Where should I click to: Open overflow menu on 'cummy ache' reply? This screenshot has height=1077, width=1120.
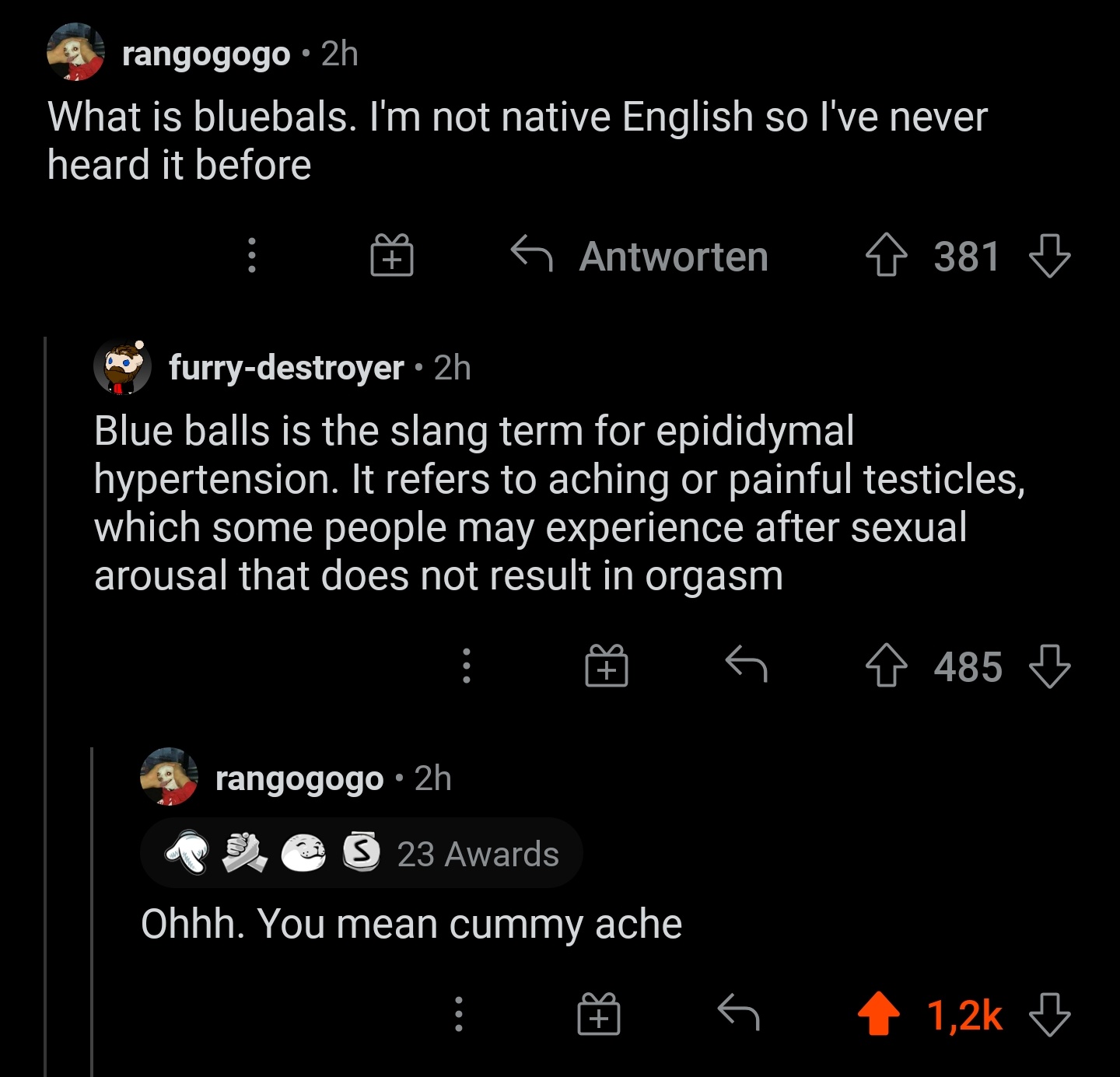pos(458,1013)
